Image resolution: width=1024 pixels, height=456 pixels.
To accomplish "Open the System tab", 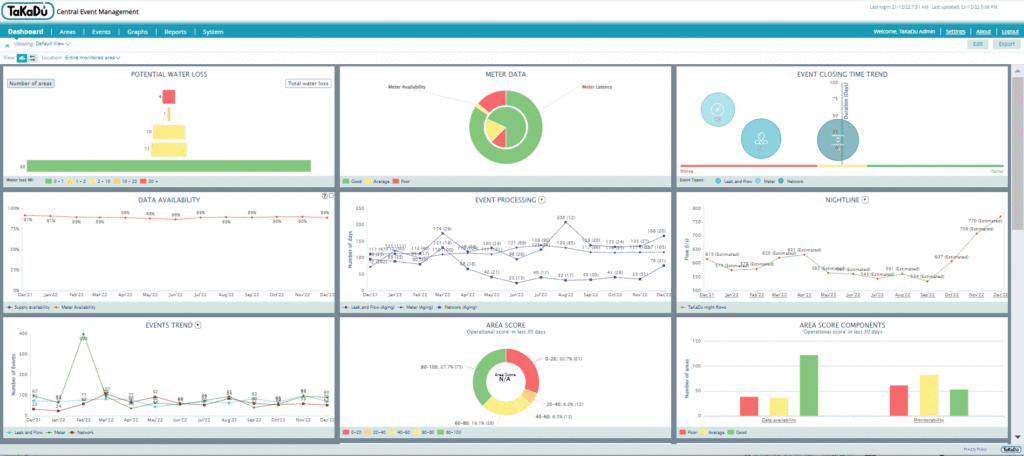I will (213, 31).
